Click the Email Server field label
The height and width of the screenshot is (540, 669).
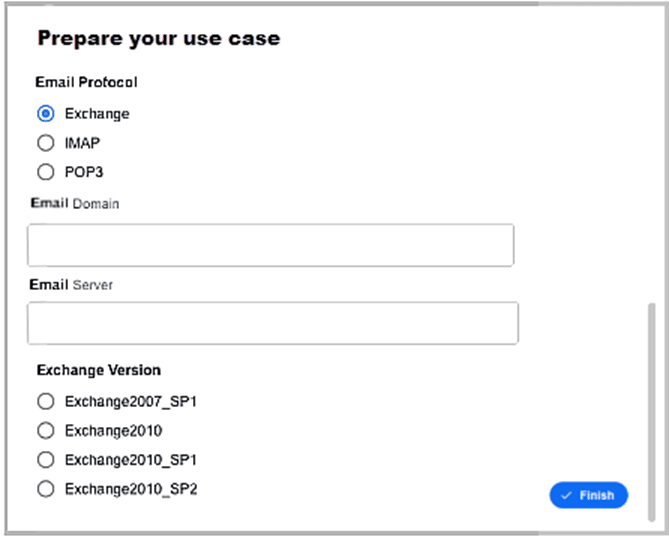pyautogui.click(x=71, y=285)
